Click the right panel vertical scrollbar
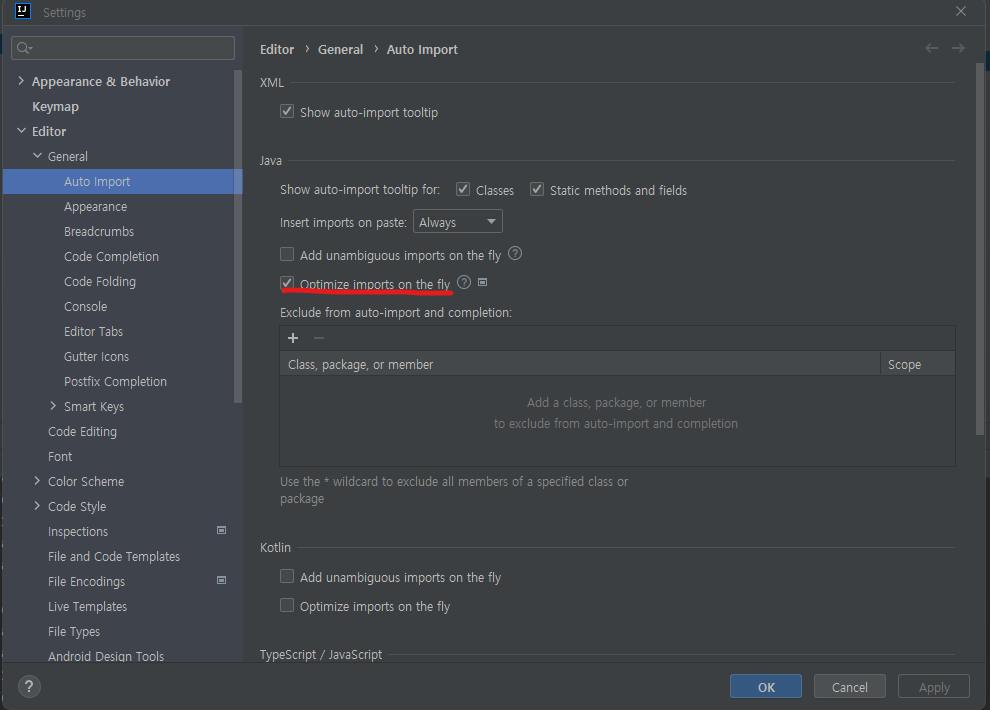 point(980,249)
